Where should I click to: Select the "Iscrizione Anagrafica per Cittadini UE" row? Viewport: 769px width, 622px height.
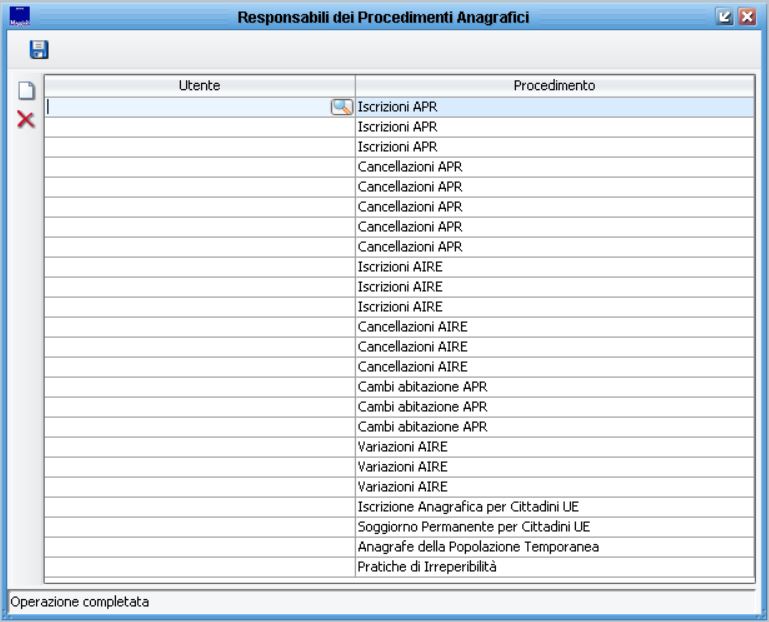[x=399, y=507]
